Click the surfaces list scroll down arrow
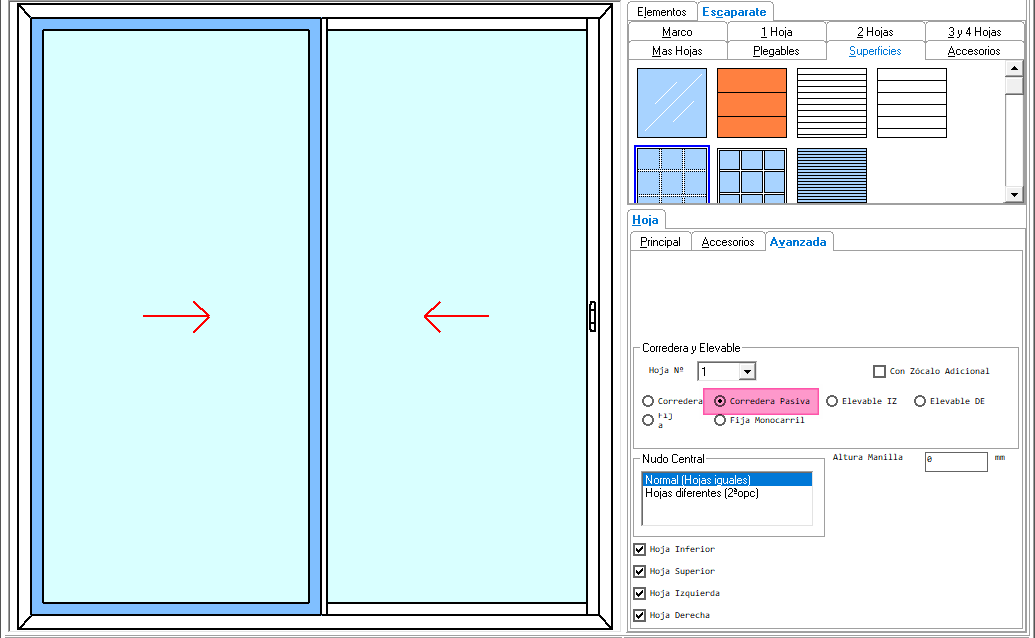1035x638 pixels. (x=1014, y=194)
